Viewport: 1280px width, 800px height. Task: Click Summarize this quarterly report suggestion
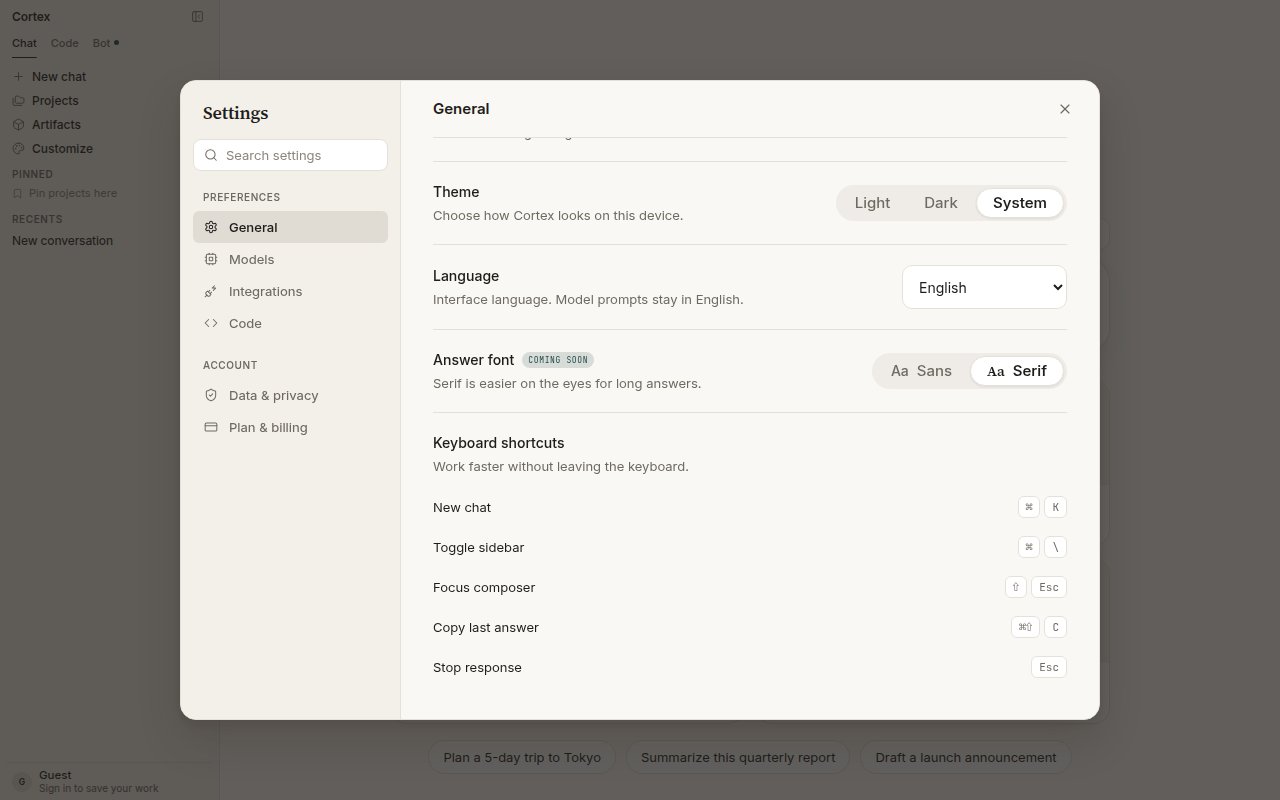[x=738, y=757]
